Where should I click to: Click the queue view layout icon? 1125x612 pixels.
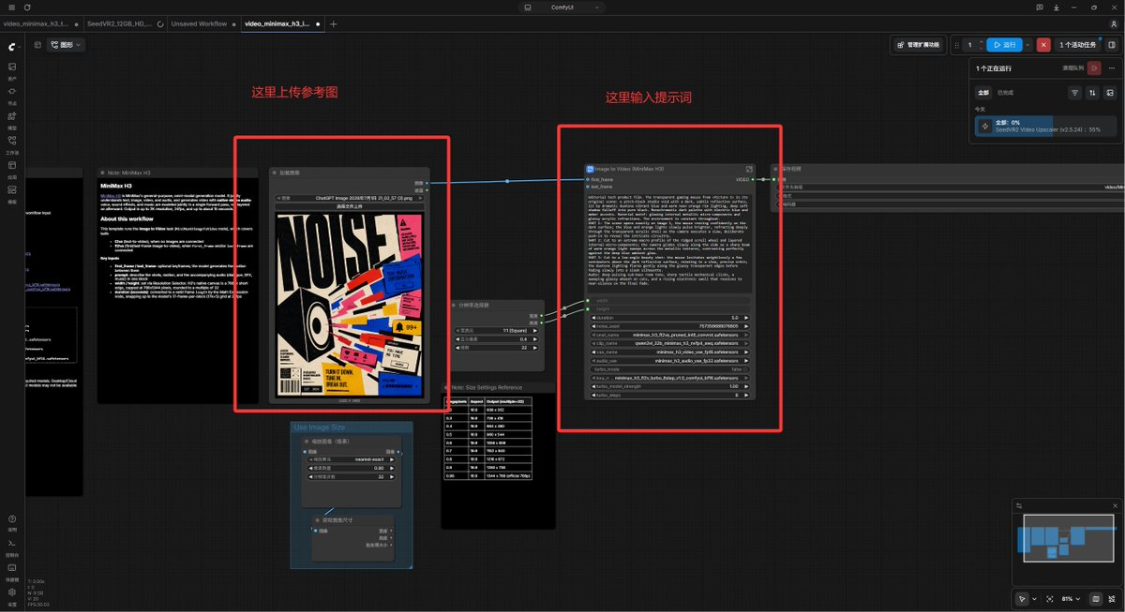(1110, 93)
